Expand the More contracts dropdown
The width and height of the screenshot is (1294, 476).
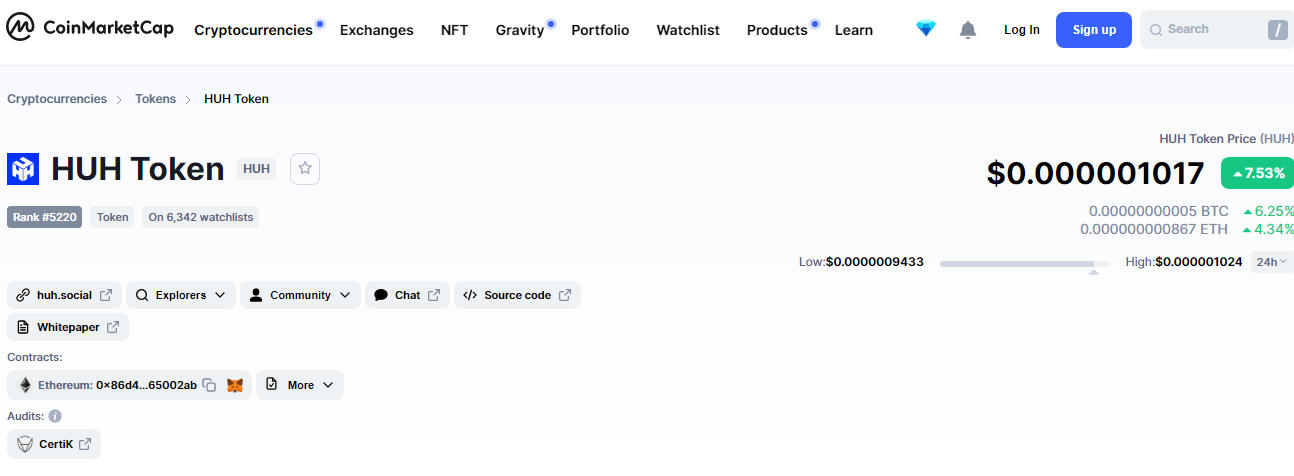pyautogui.click(x=300, y=385)
